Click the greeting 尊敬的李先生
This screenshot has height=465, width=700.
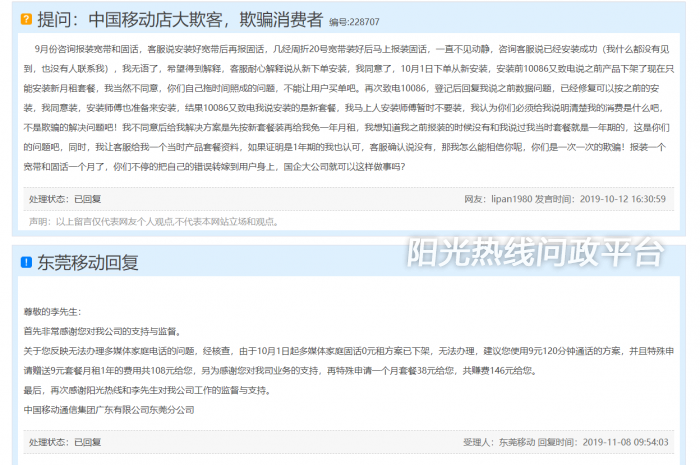[x=53, y=312]
